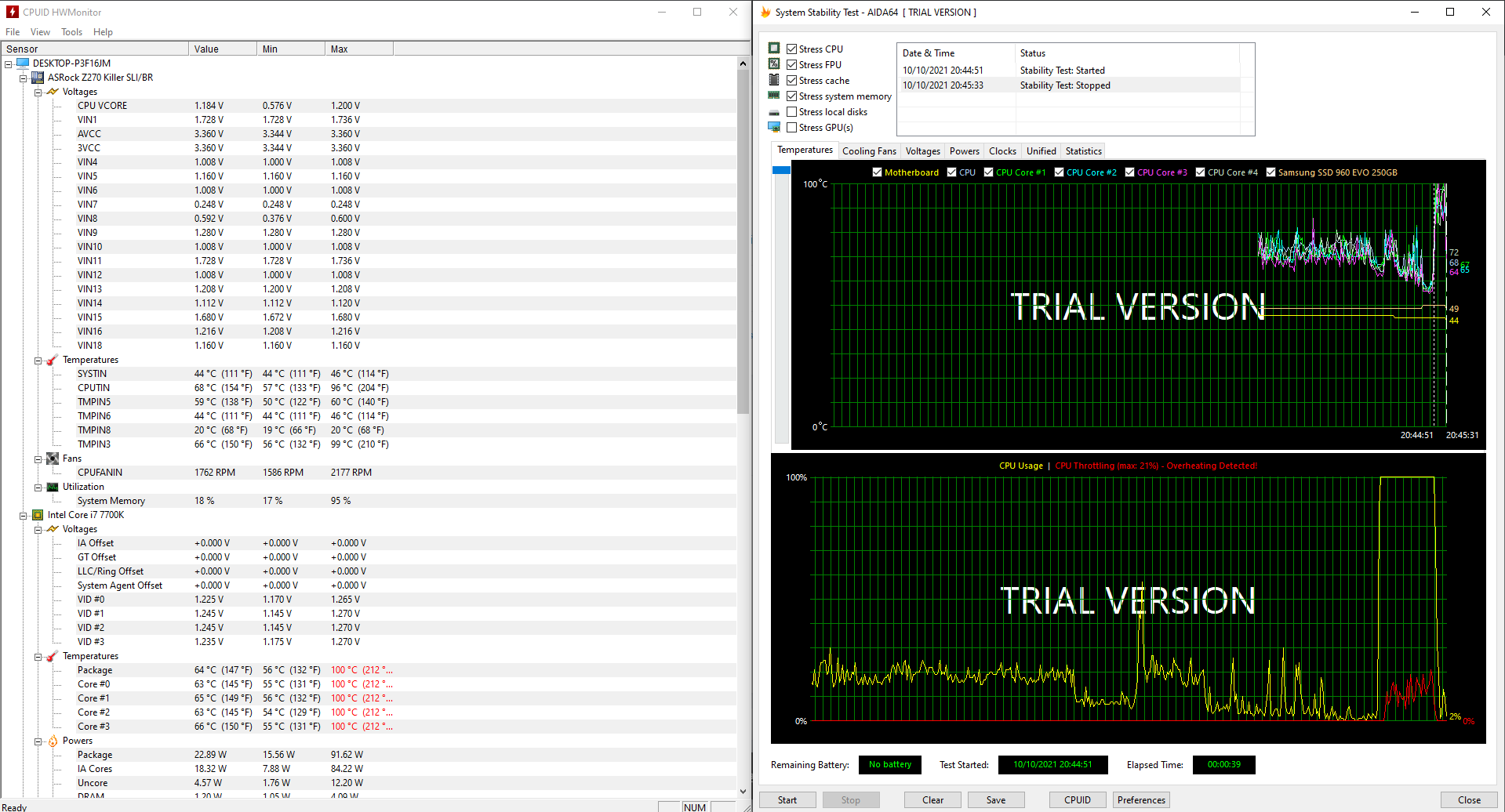Switch to the Statistics tab

(x=1083, y=151)
